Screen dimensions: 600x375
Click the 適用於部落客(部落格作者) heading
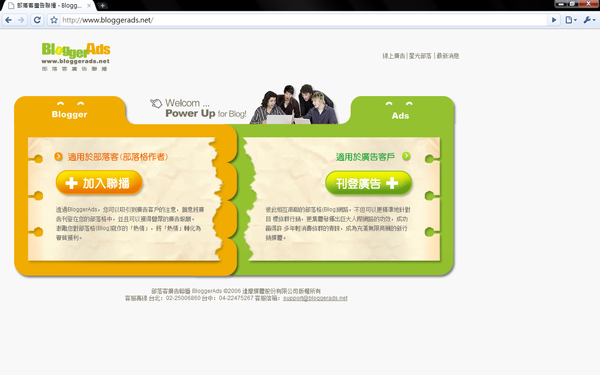click(x=118, y=157)
